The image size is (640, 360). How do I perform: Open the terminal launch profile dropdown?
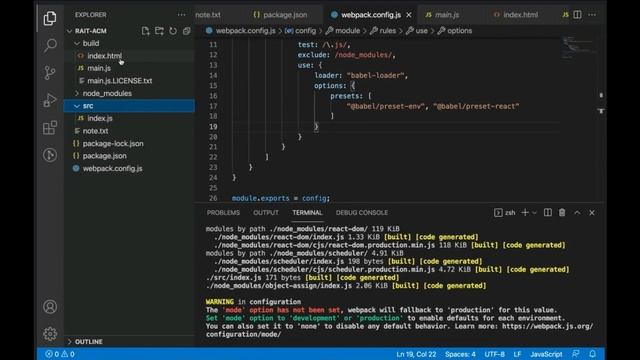pos(534,213)
